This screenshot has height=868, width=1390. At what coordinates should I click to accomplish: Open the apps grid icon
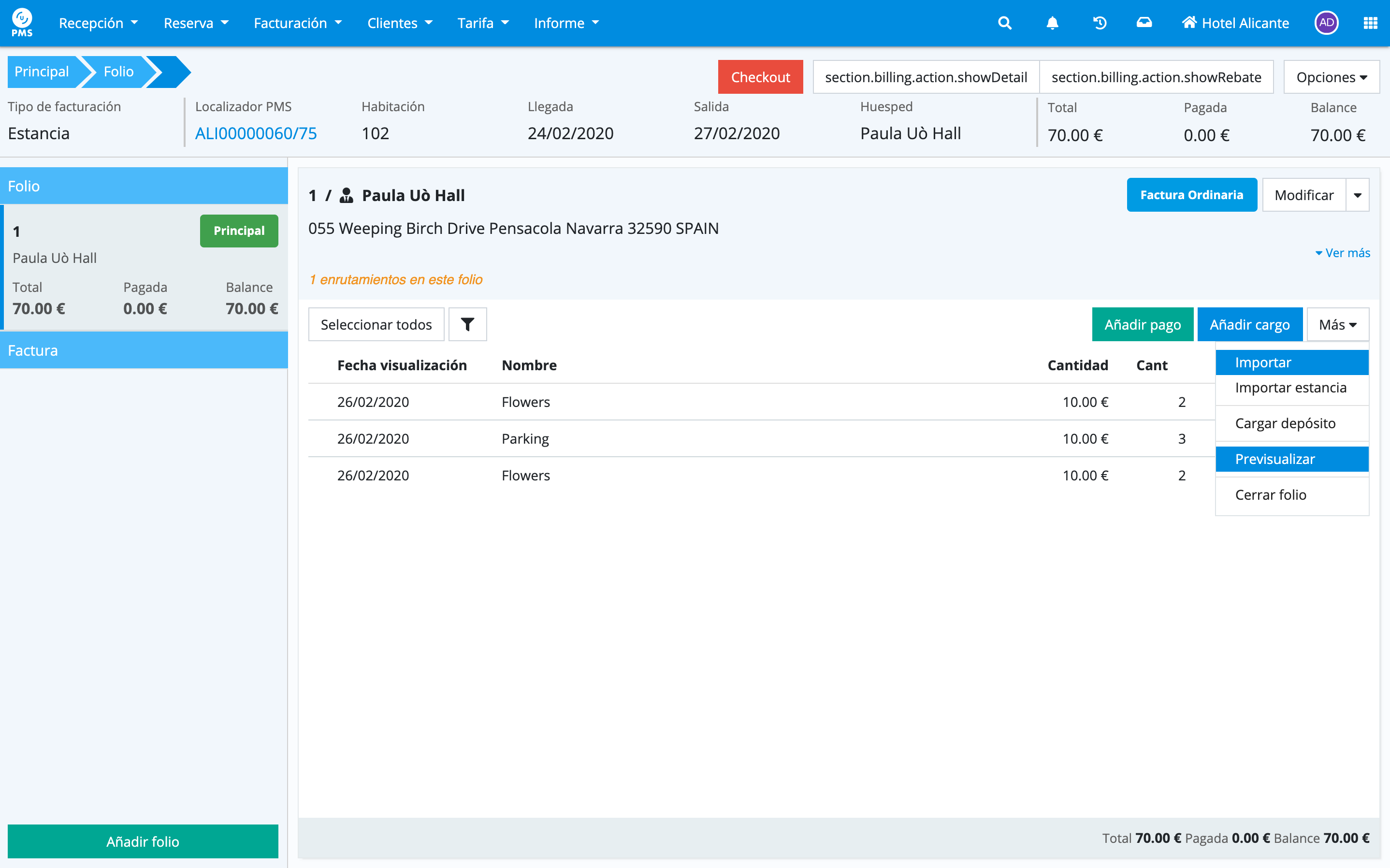coord(1370,23)
